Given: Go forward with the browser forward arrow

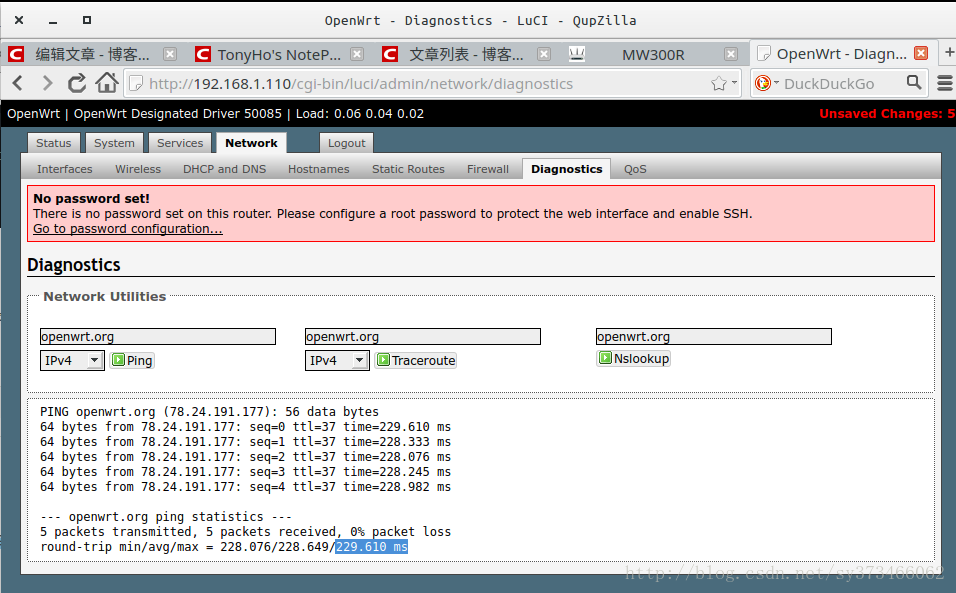Looking at the screenshot, I should point(47,83).
